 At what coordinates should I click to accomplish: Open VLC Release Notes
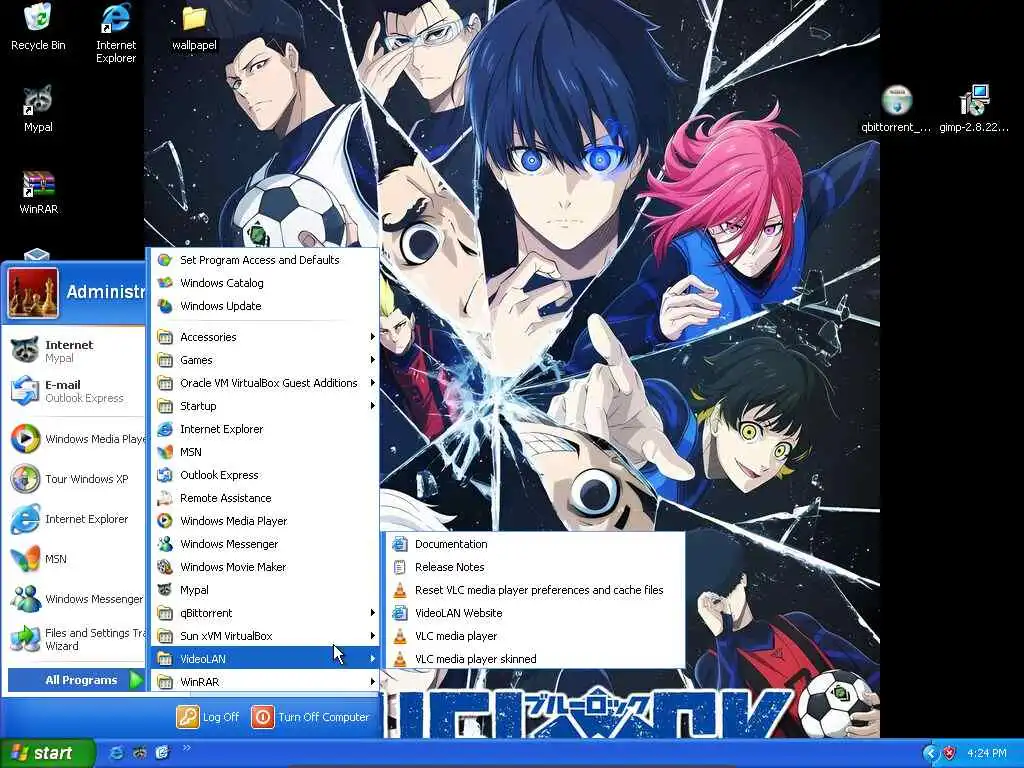point(536,567)
